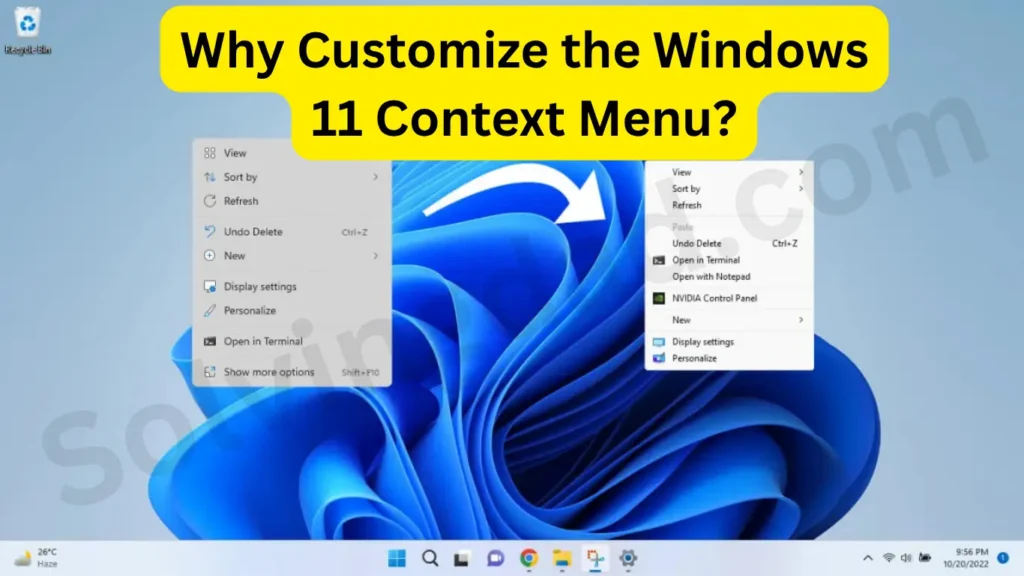Click grid View icon in left menu
The height and width of the screenshot is (576, 1024).
[x=210, y=153]
